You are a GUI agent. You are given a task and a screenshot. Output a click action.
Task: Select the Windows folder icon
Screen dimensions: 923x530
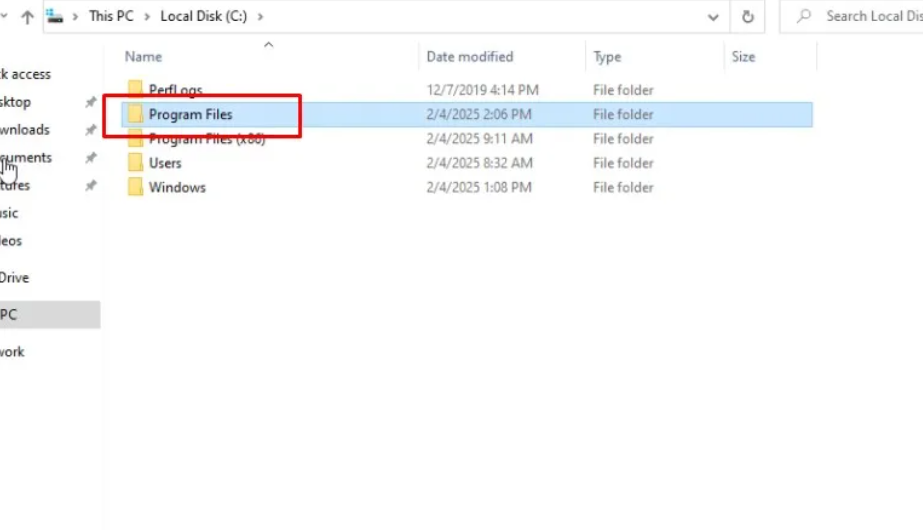click(x=135, y=187)
